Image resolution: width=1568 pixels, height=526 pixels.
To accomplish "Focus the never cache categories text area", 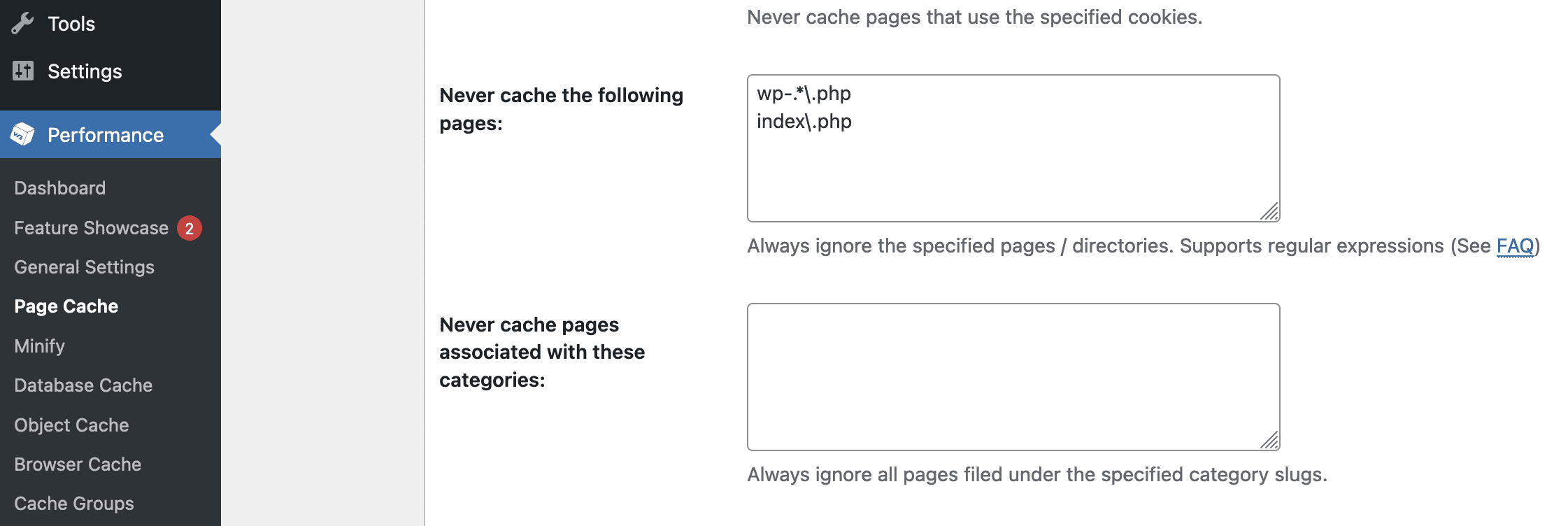I will tap(1013, 376).
